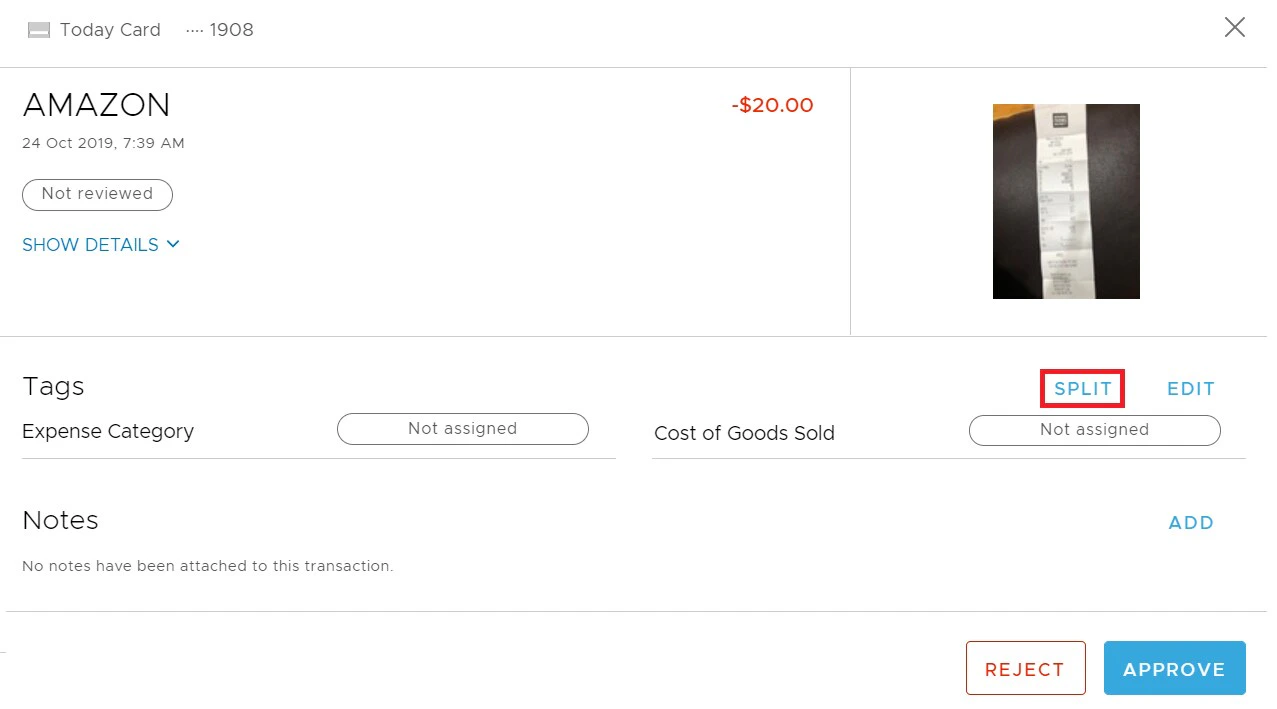Expand the SHOW DETAILS section
The image size is (1277, 709).
90,244
